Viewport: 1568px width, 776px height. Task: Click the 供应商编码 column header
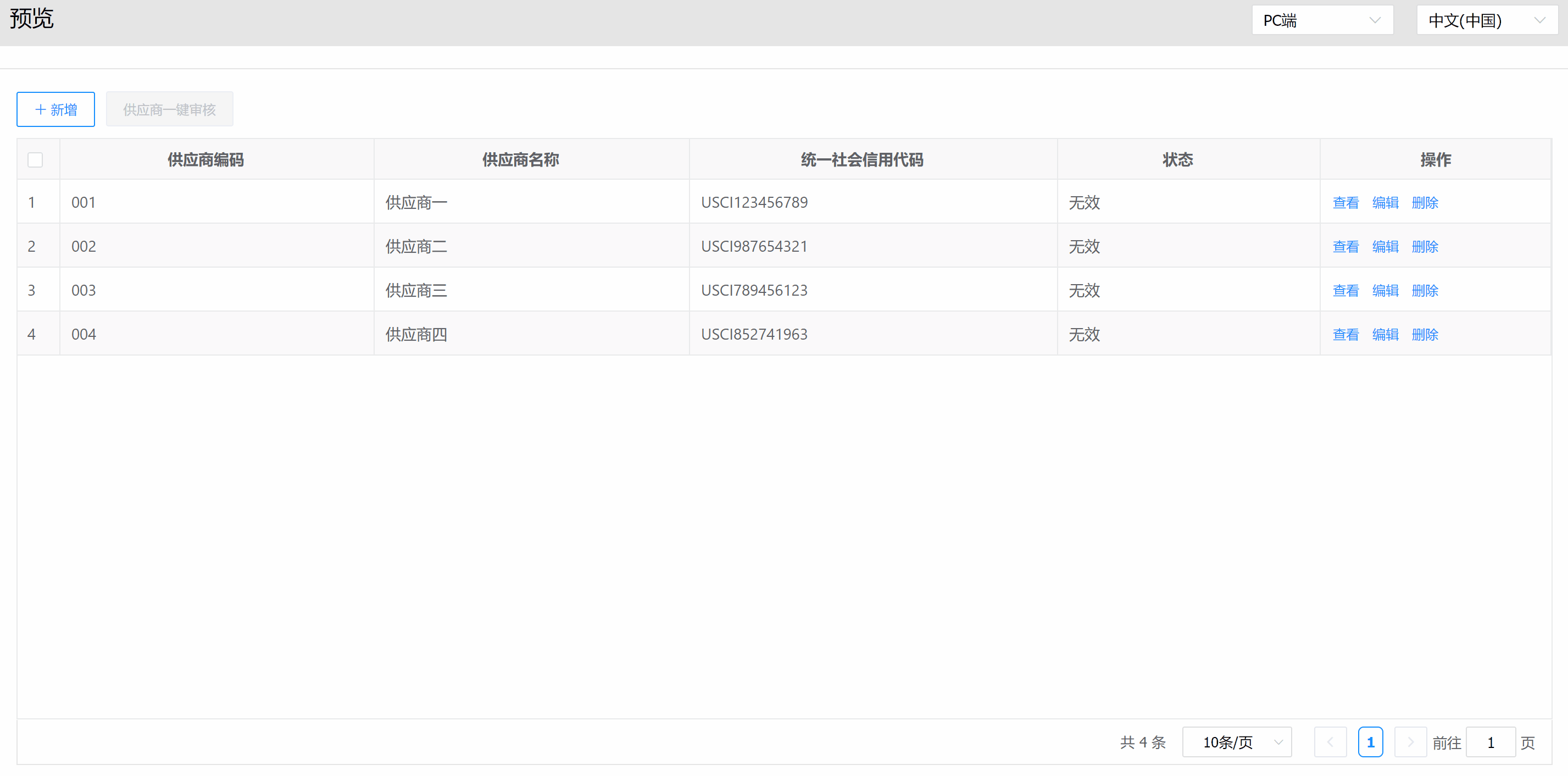[205, 159]
